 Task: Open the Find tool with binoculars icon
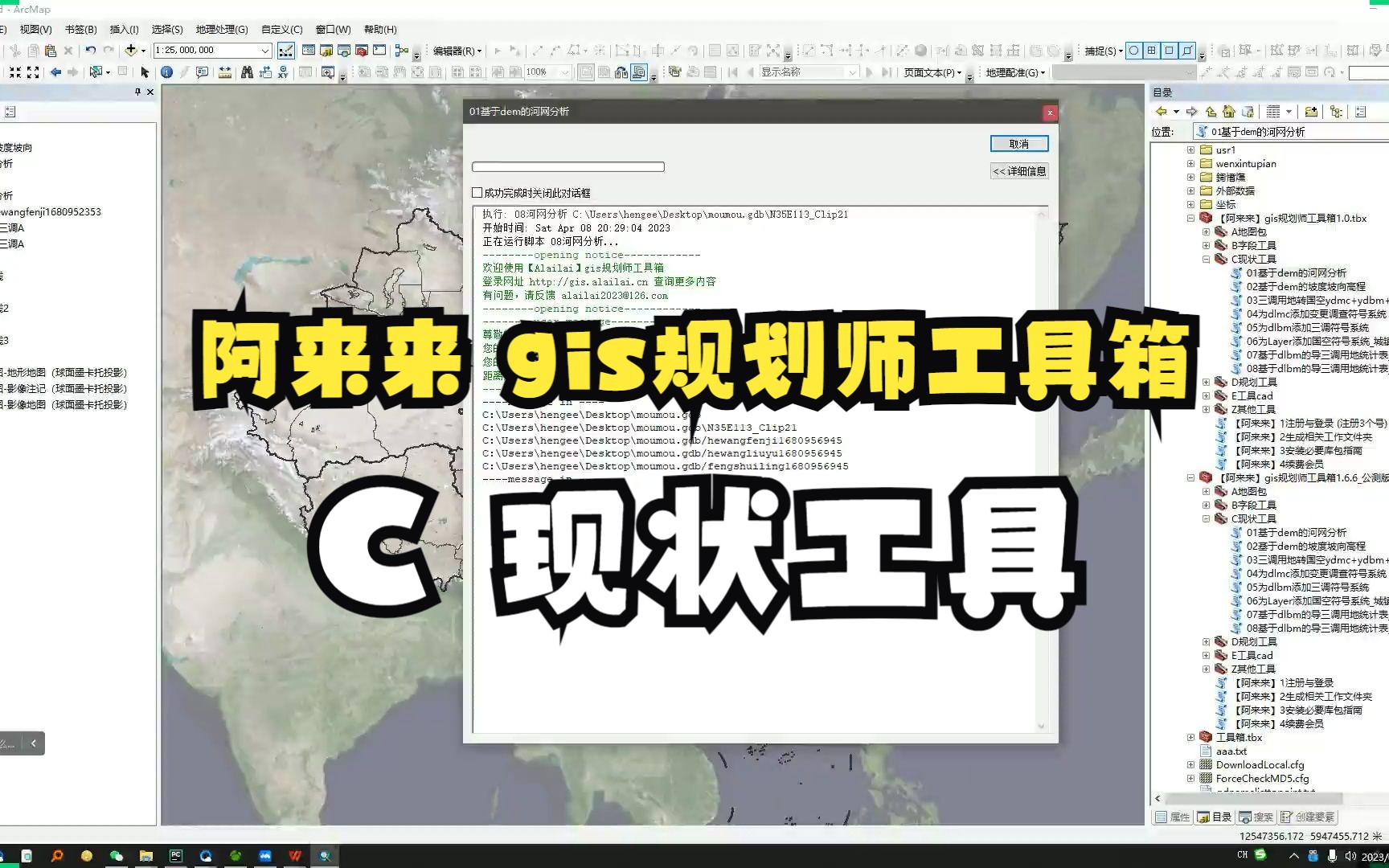(x=247, y=72)
